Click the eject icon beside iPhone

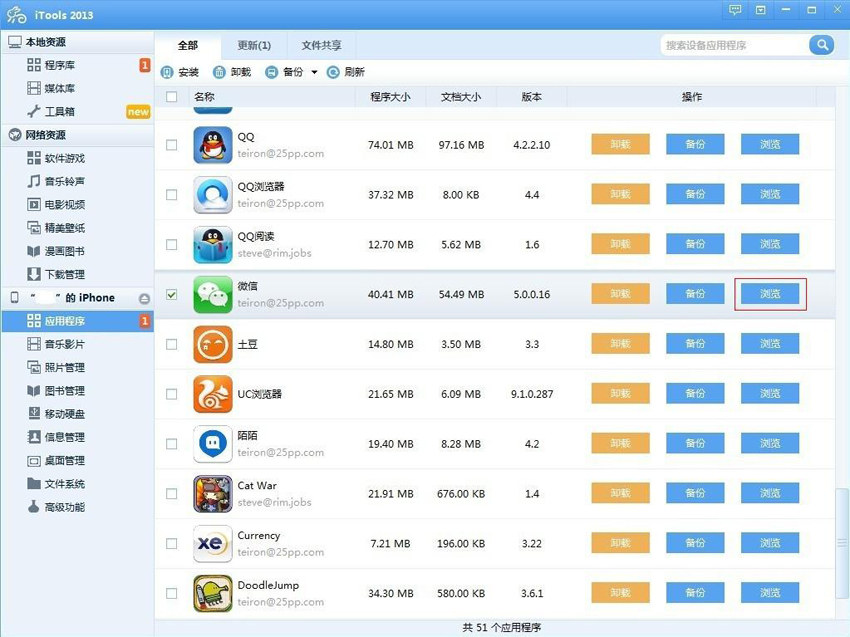(x=144, y=298)
